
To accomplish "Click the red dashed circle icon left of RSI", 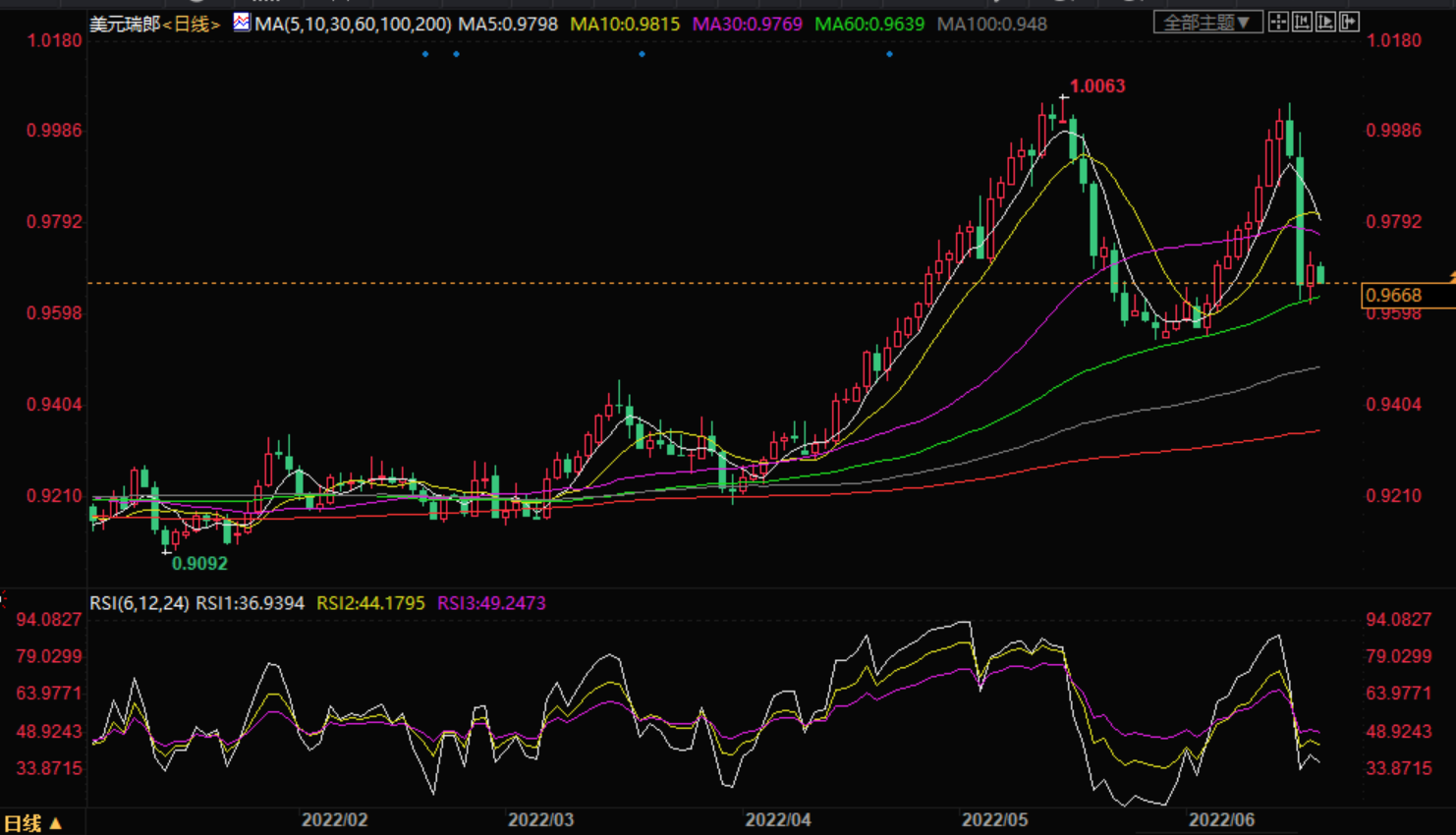I will (x=3, y=597).
